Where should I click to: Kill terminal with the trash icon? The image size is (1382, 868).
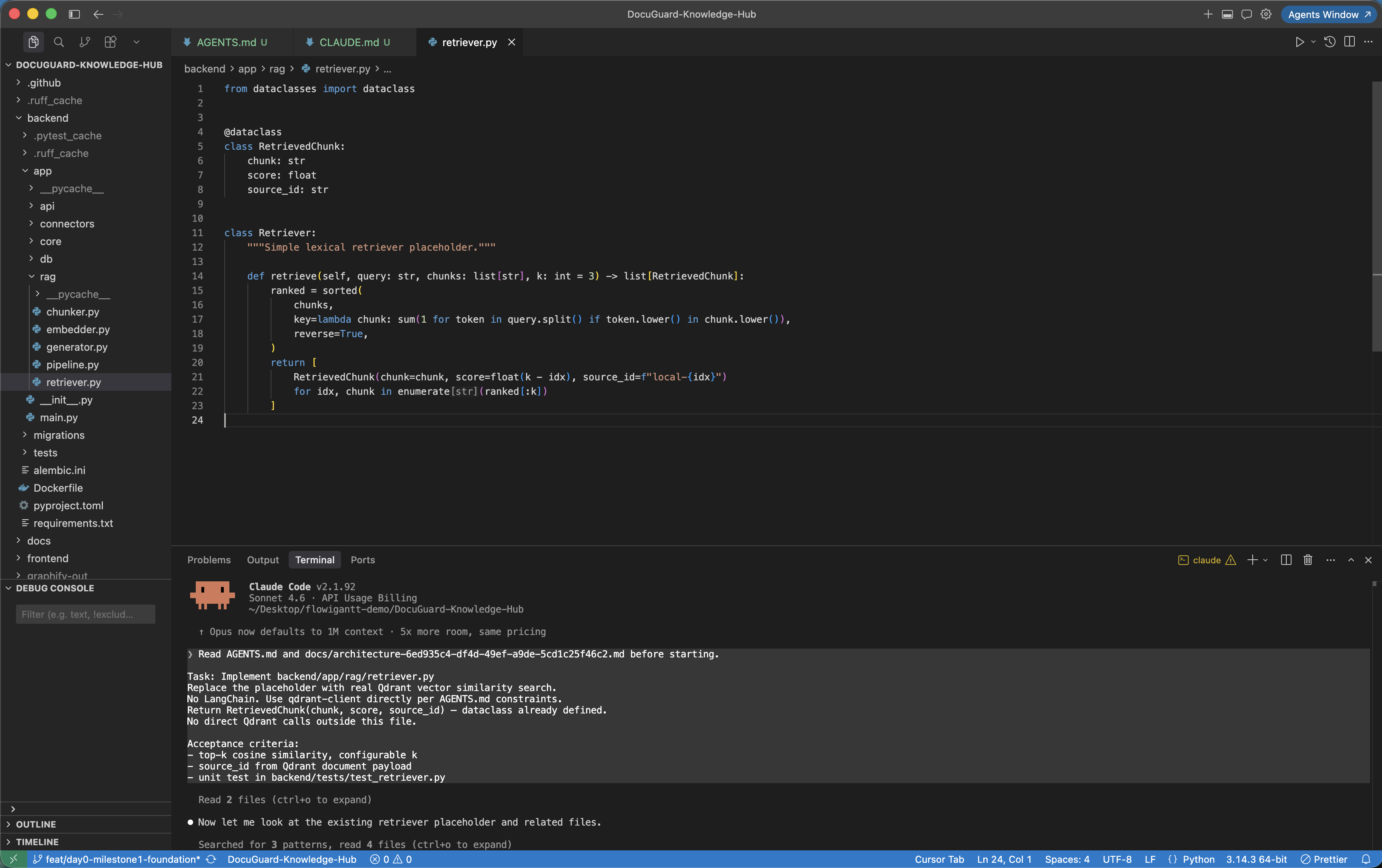[1308, 560]
